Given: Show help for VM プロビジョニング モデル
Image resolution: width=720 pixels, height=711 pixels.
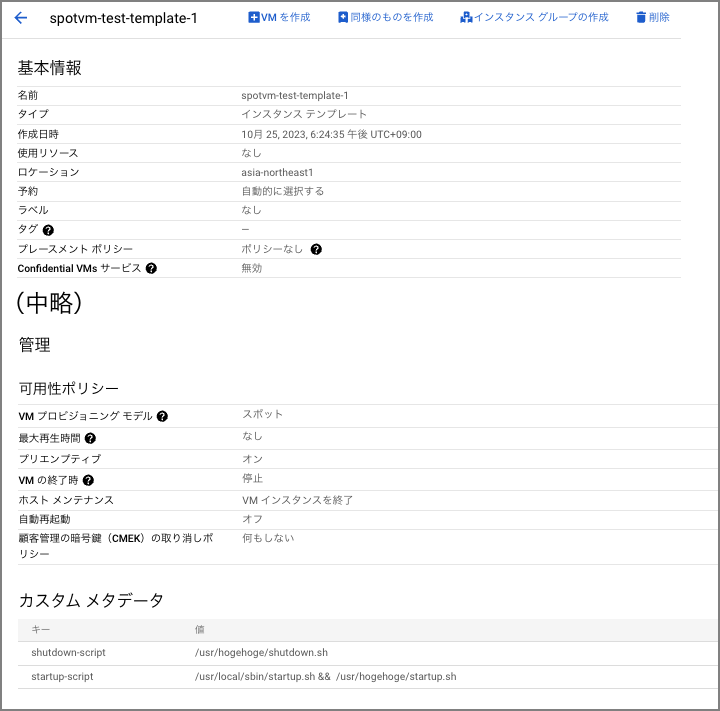Looking at the screenshot, I should point(162,416).
